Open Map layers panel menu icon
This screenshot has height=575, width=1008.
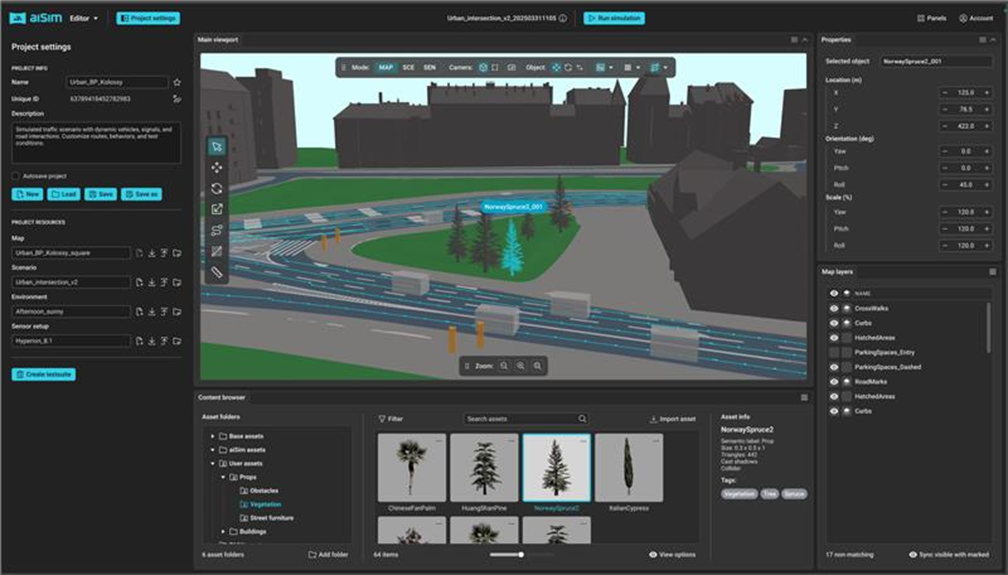click(x=993, y=272)
